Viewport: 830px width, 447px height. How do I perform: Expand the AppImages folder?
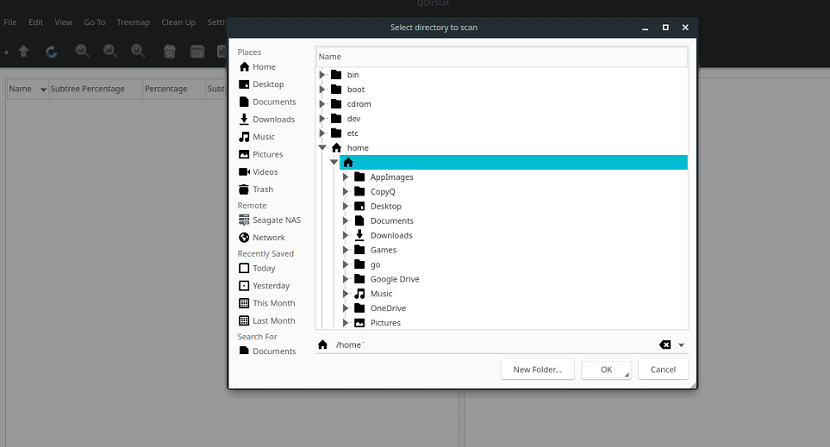pyautogui.click(x=345, y=177)
